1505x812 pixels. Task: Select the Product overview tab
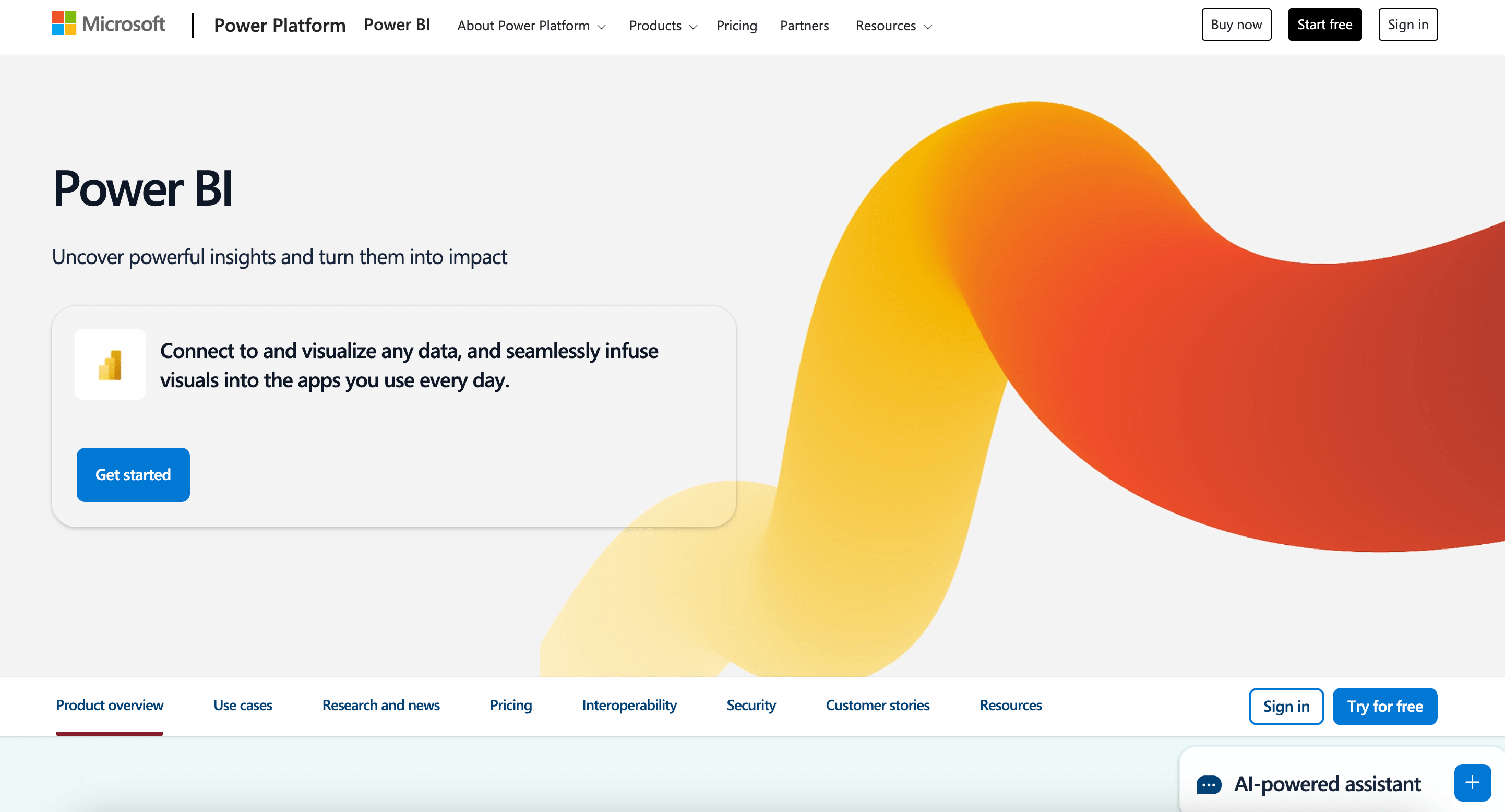109,705
